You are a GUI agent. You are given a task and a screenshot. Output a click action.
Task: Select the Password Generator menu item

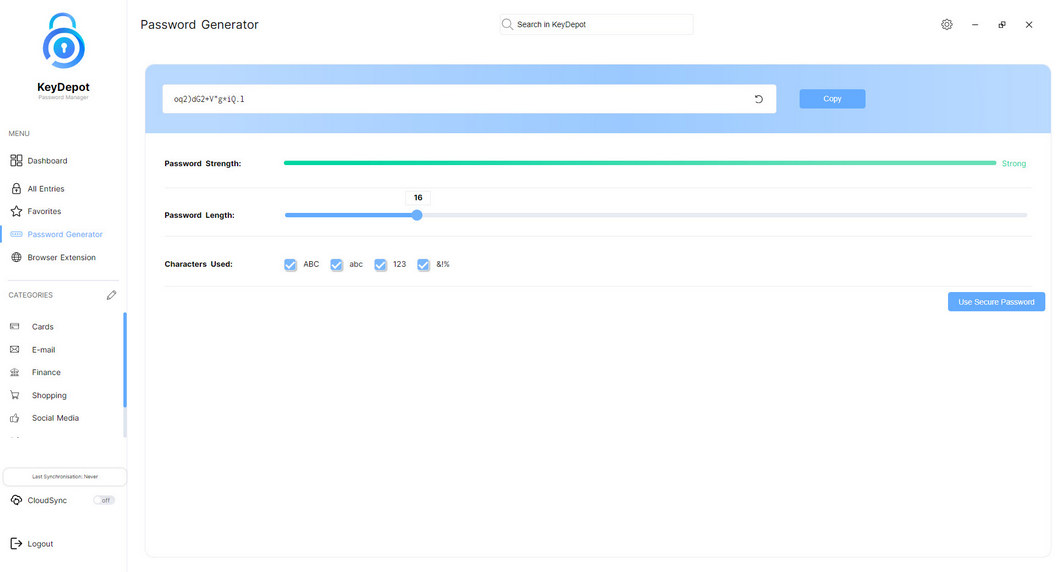[63, 234]
